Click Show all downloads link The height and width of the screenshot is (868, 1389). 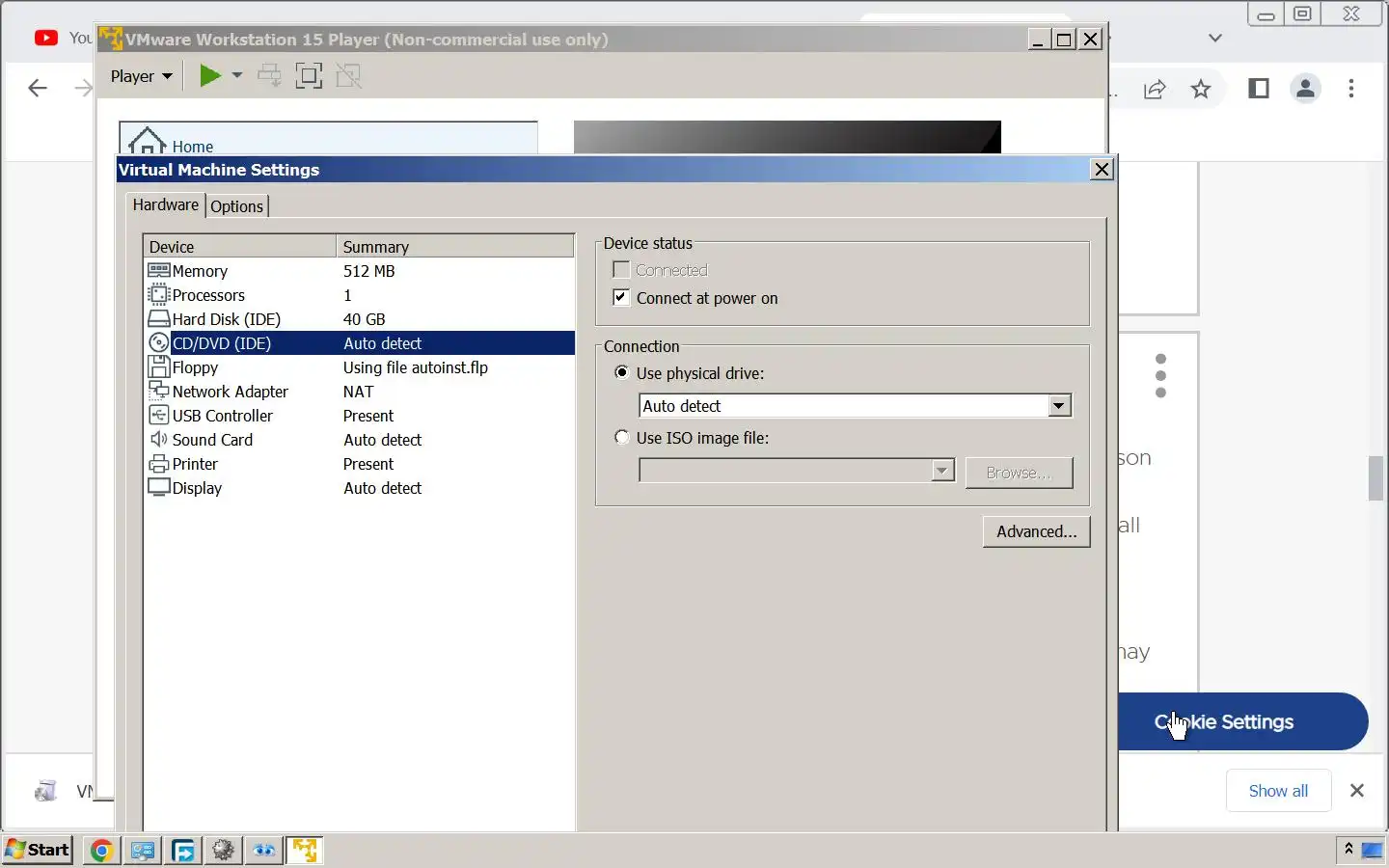tap(1278, 791)
